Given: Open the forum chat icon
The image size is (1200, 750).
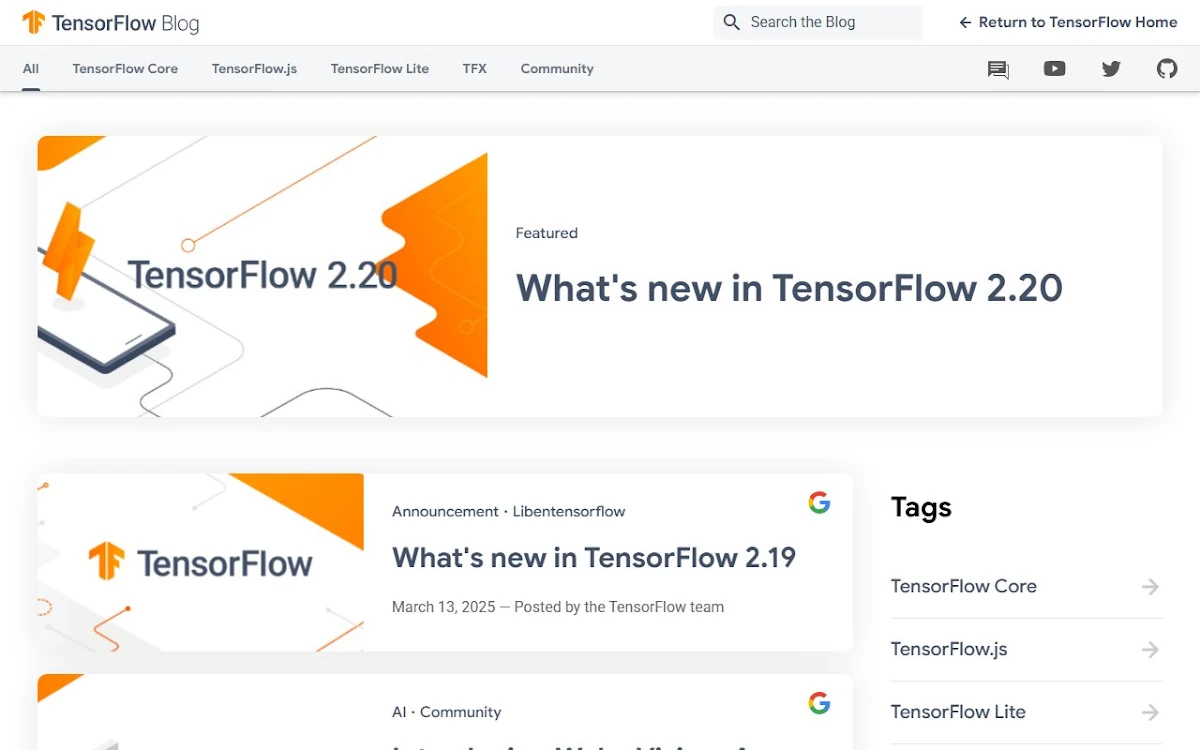Looking at the screenshot, I should 998,69.
